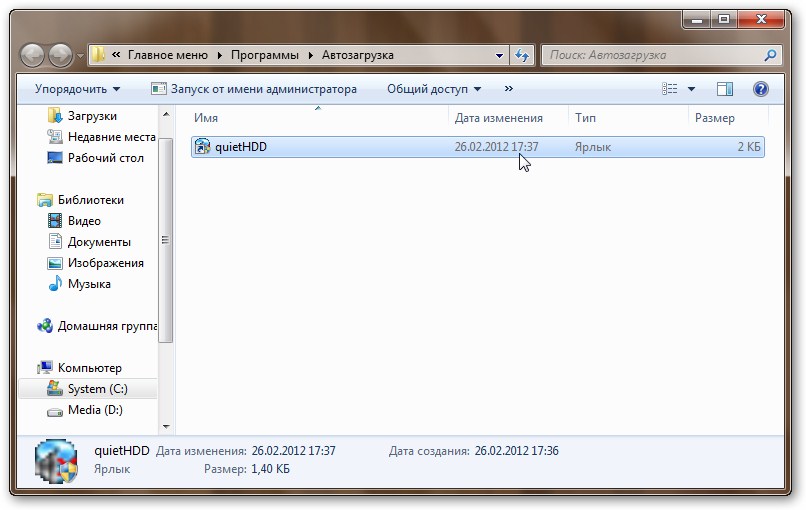
Task: Open Media (D:) drive in sidebar
Action: (95, 410)
